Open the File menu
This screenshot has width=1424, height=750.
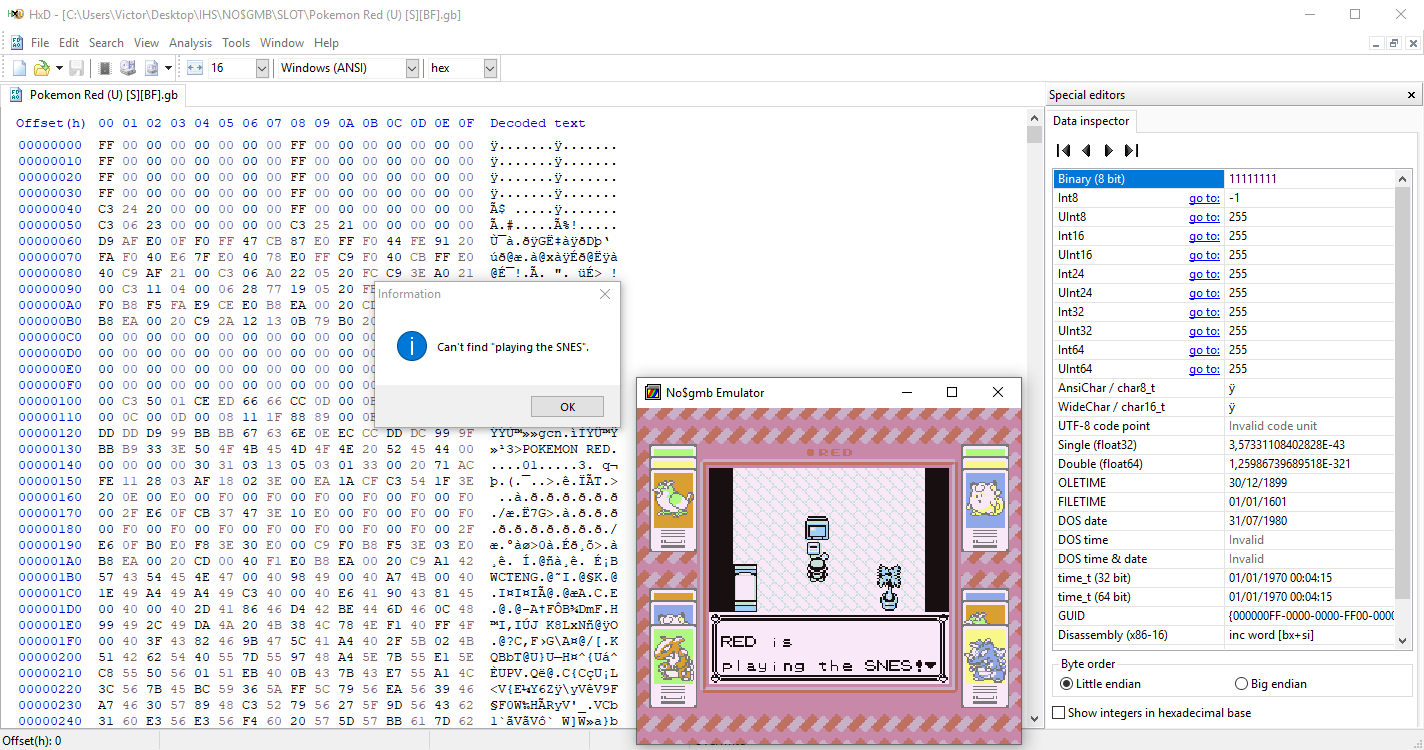(x=40, y=43)
